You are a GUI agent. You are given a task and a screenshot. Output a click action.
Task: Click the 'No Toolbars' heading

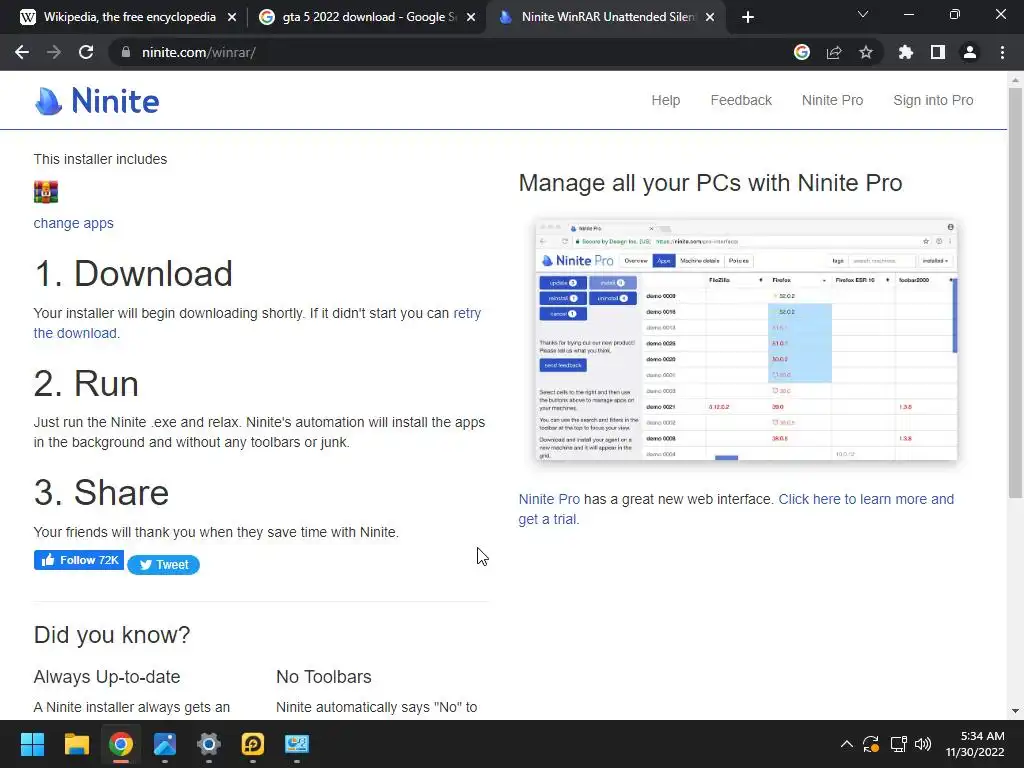(x=324, y=677)
